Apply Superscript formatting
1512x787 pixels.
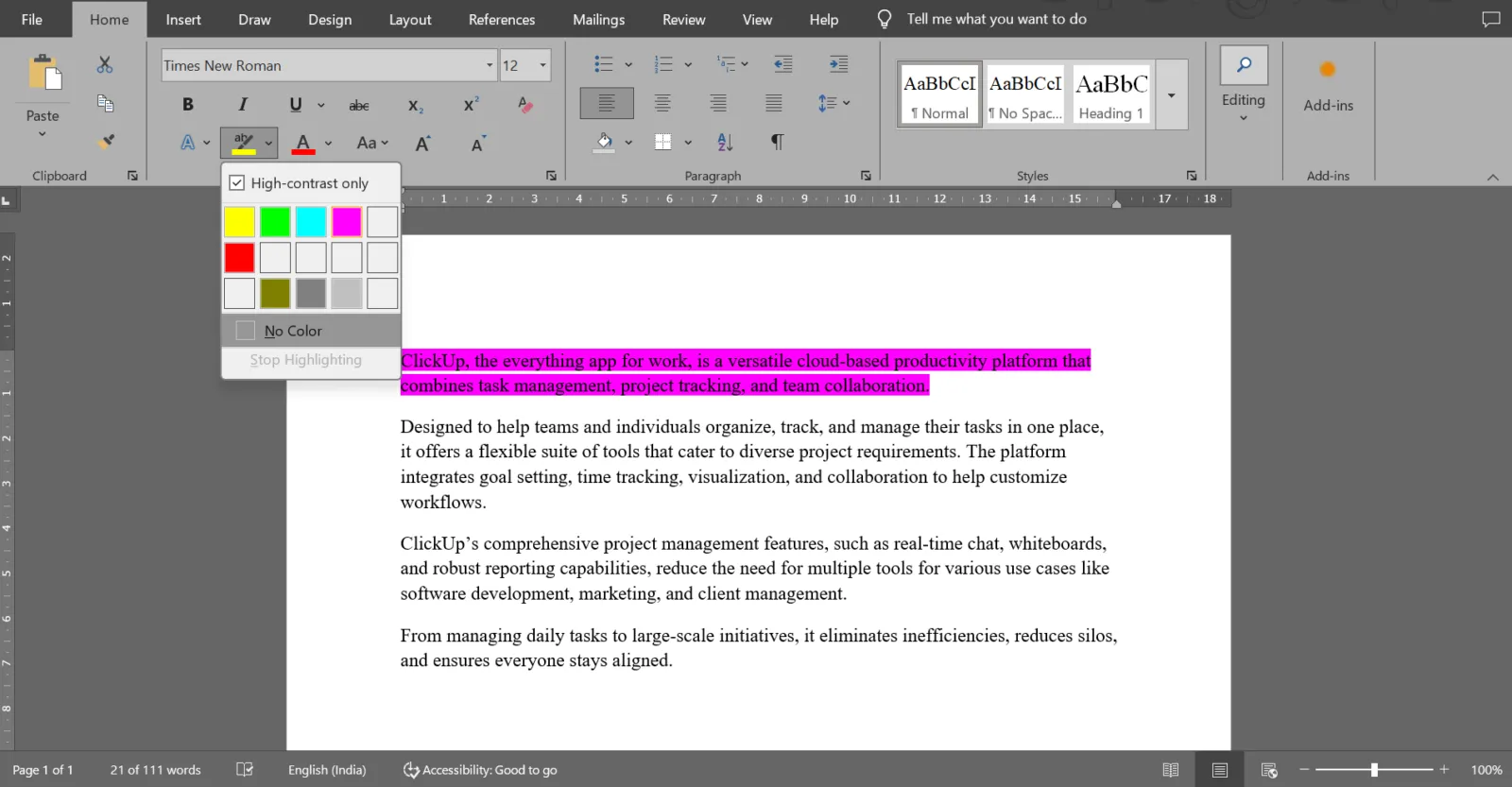tap(471, 105)
